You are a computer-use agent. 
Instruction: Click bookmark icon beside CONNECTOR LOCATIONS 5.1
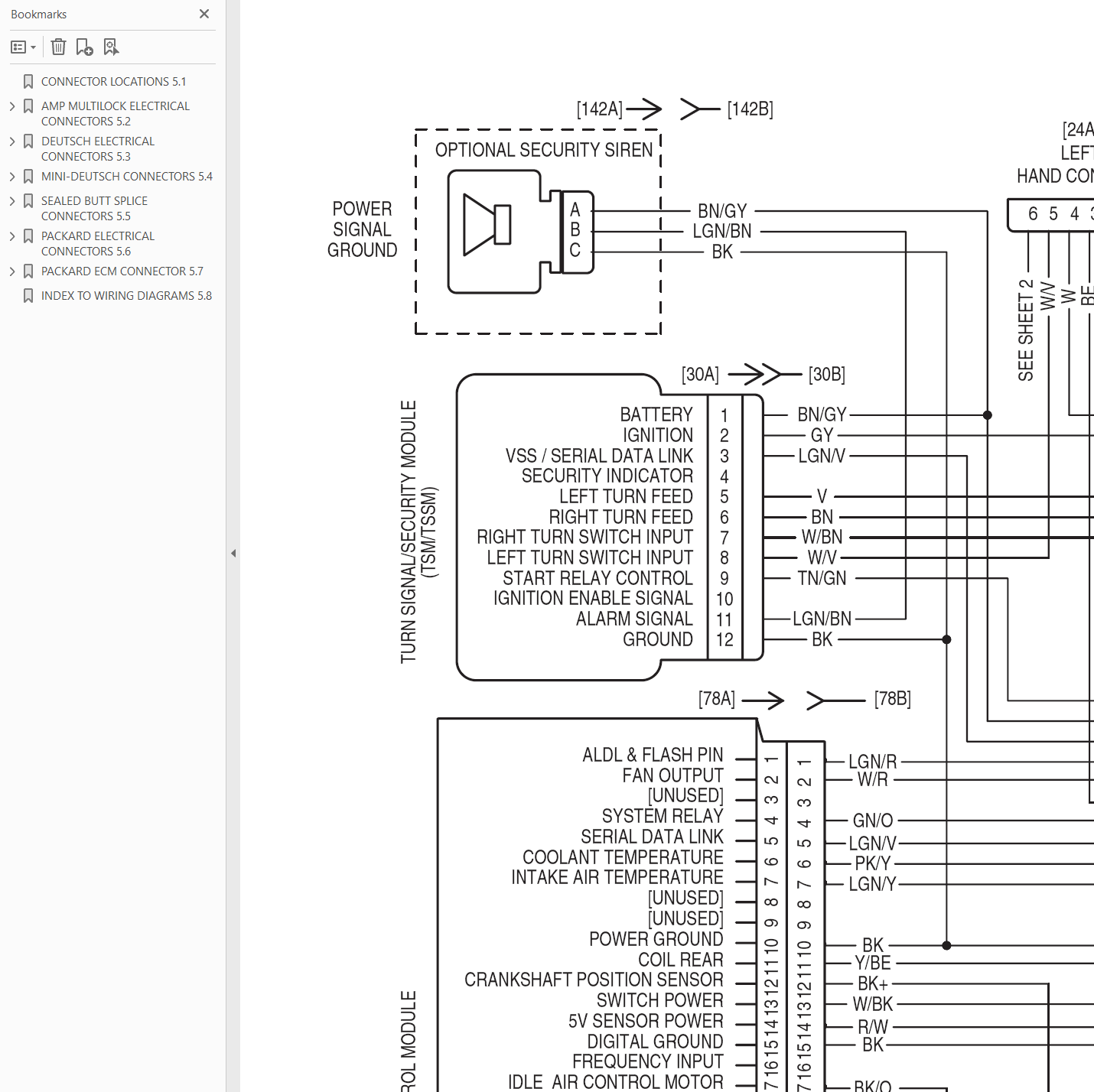coord(28,81)
